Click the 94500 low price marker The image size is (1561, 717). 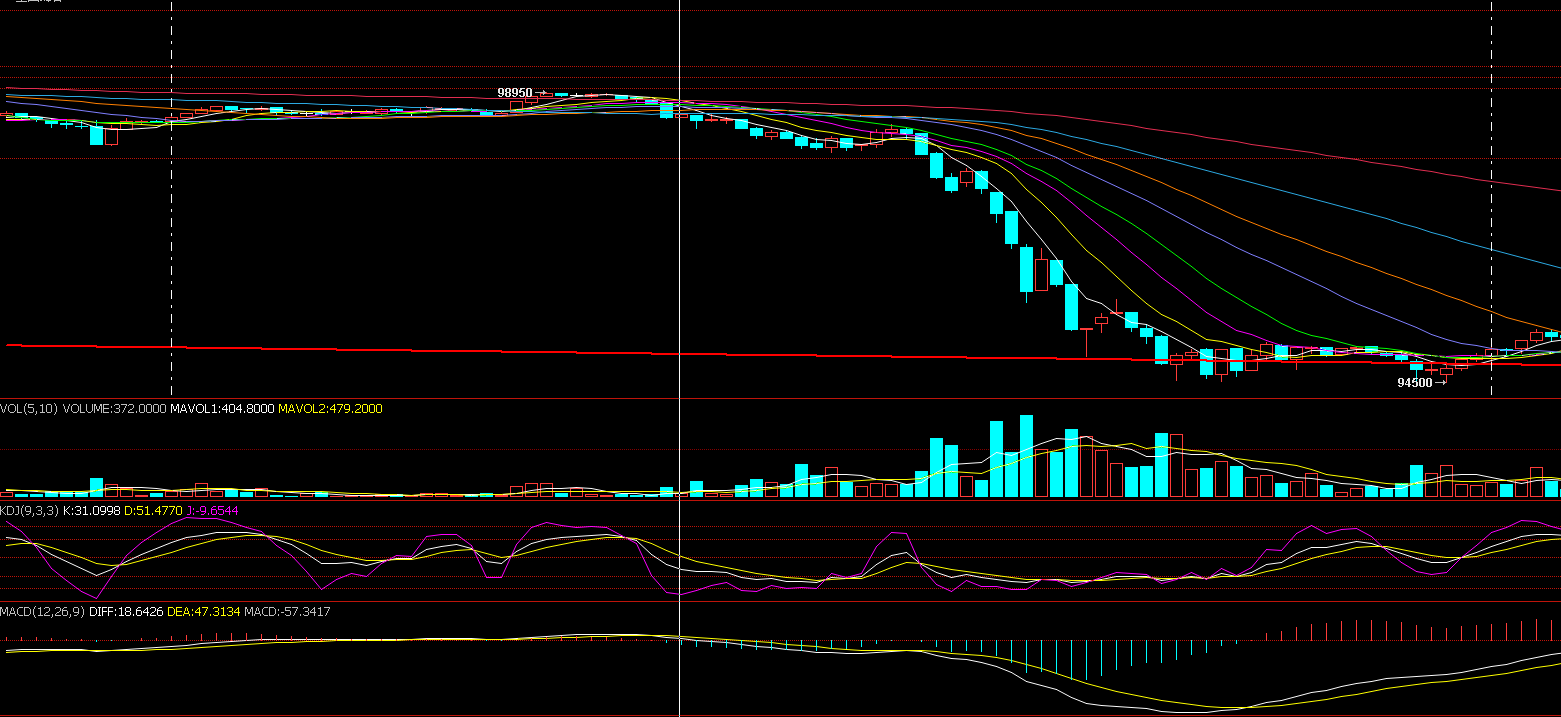1414,382
